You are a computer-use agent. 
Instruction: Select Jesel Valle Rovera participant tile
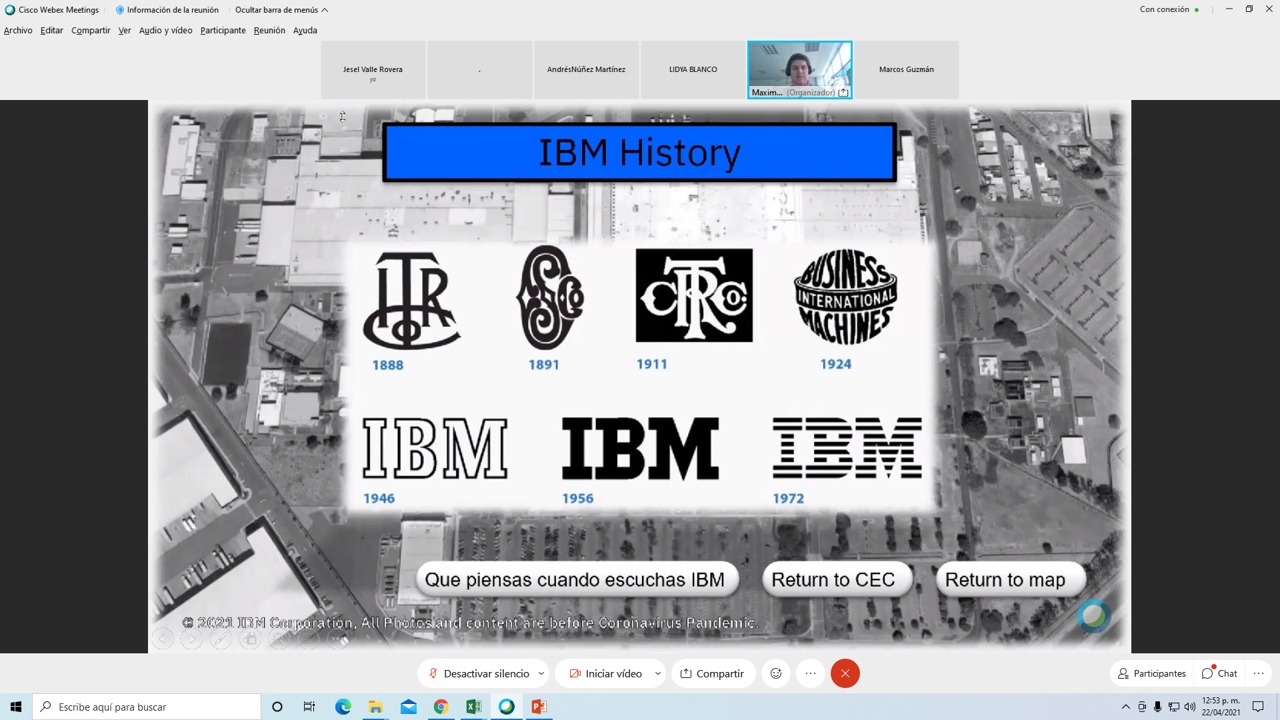373,70
